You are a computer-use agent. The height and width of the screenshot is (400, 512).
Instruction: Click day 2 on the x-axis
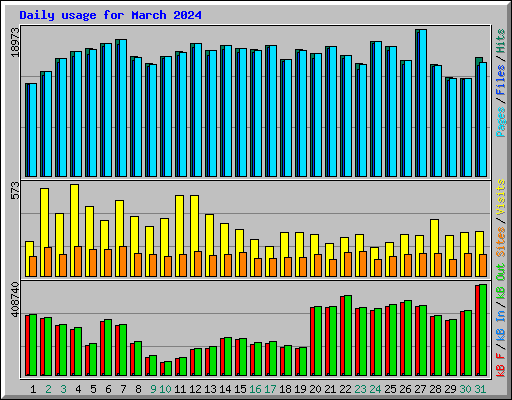48,389
